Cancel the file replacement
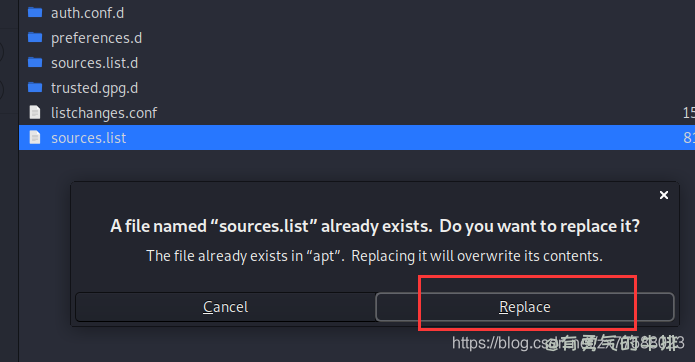 coord(226,307)
